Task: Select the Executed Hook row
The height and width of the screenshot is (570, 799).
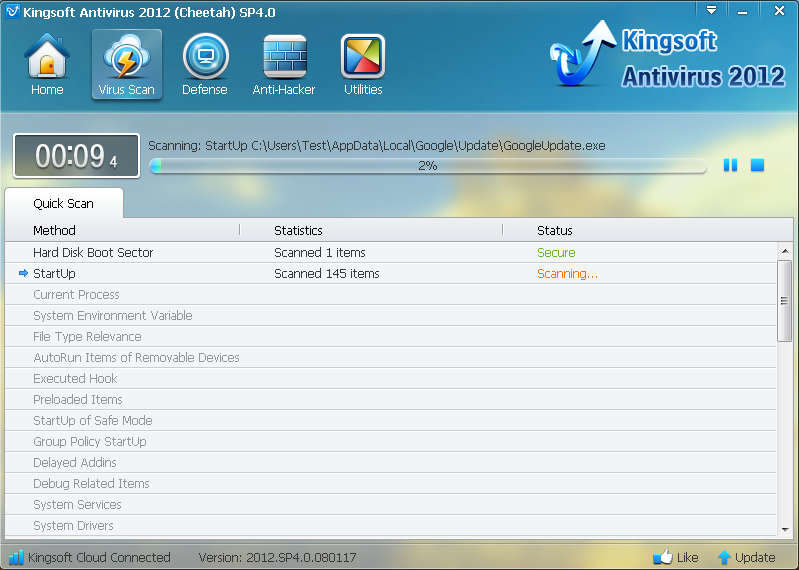Action: click(391, 378)
